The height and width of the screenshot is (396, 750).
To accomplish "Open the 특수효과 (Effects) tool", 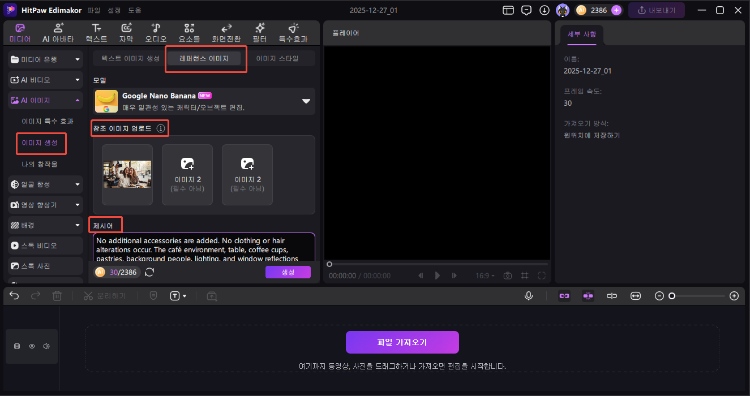I will coord(293,33).
